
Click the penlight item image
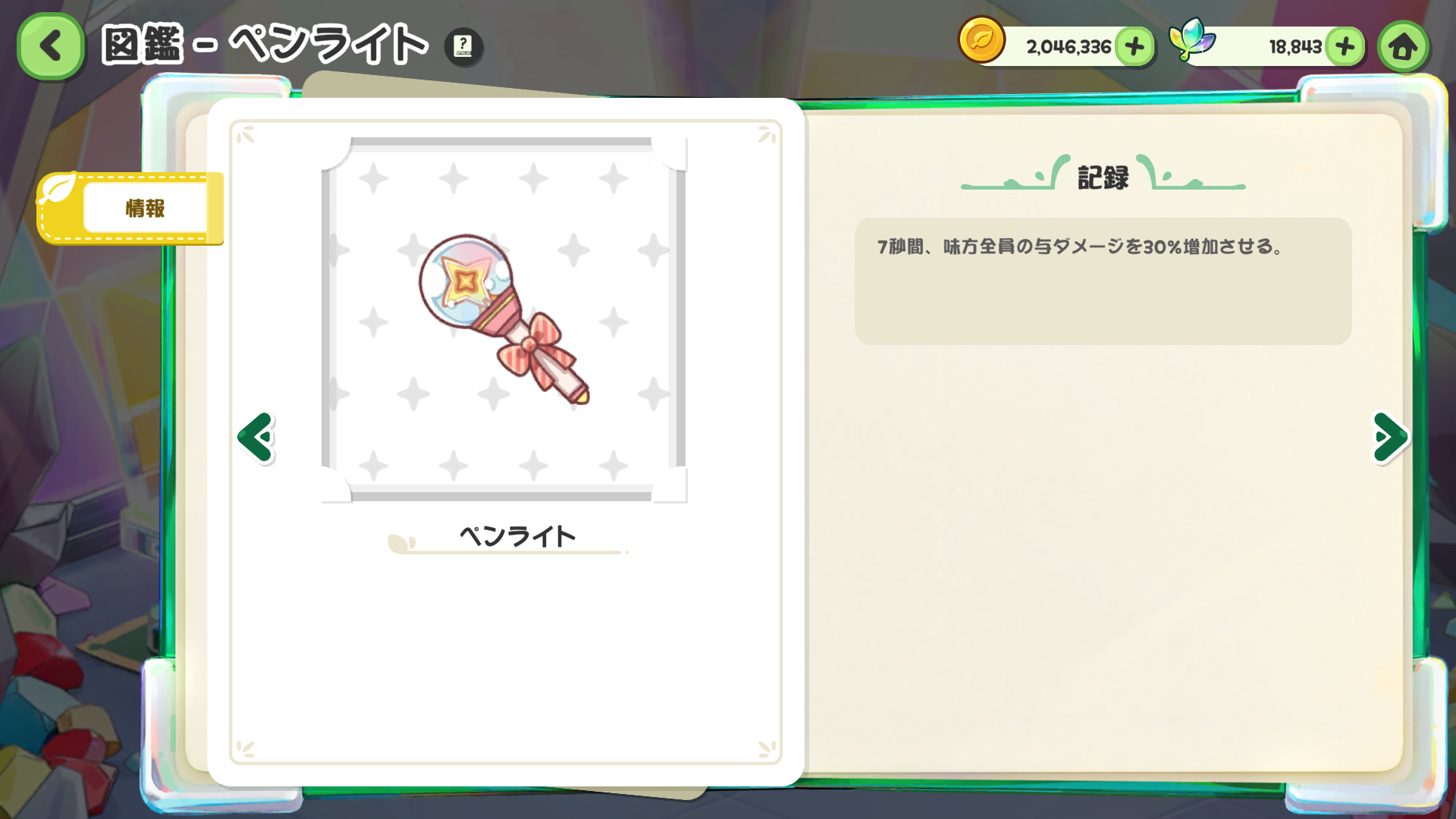click(x=504, y=319)
